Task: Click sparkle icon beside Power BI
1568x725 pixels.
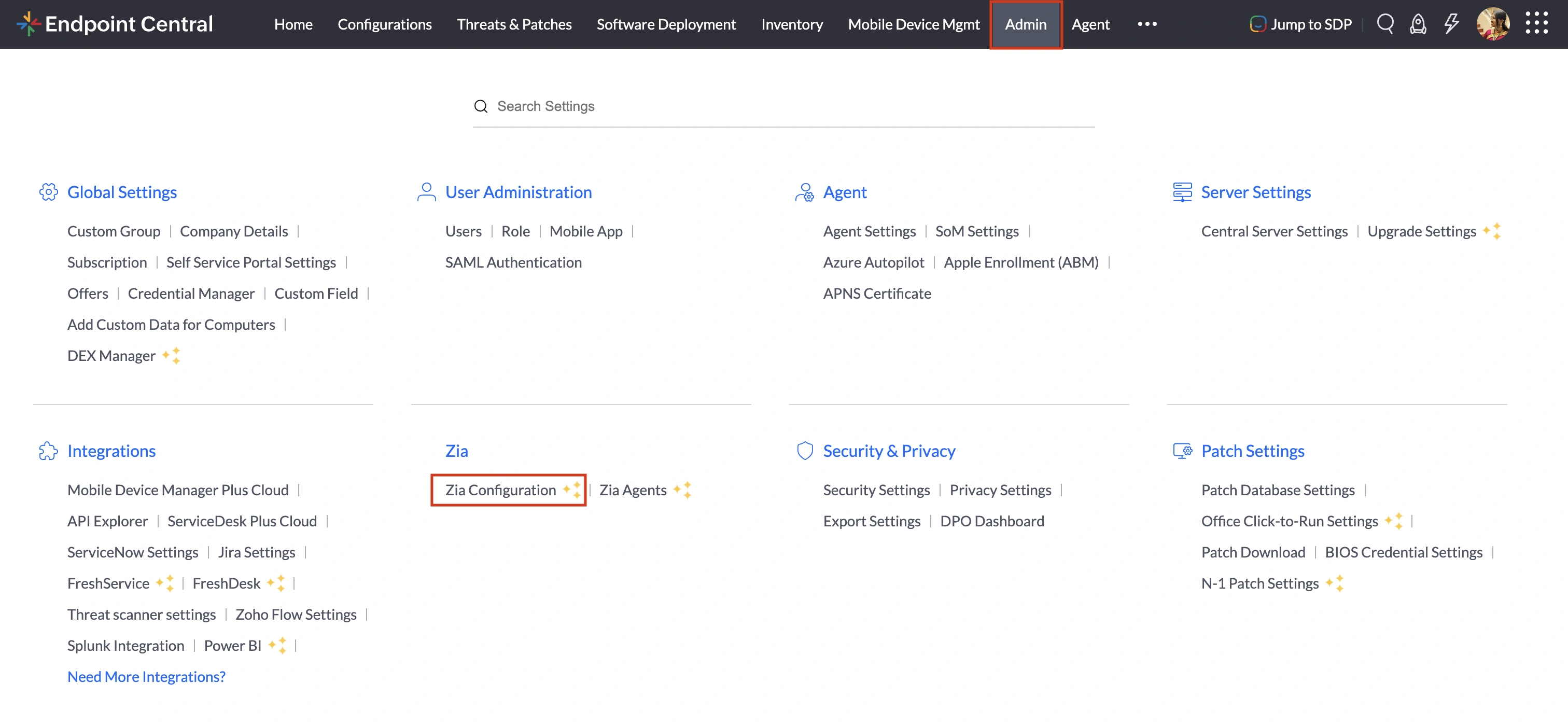Action: [x=277, y=645]
